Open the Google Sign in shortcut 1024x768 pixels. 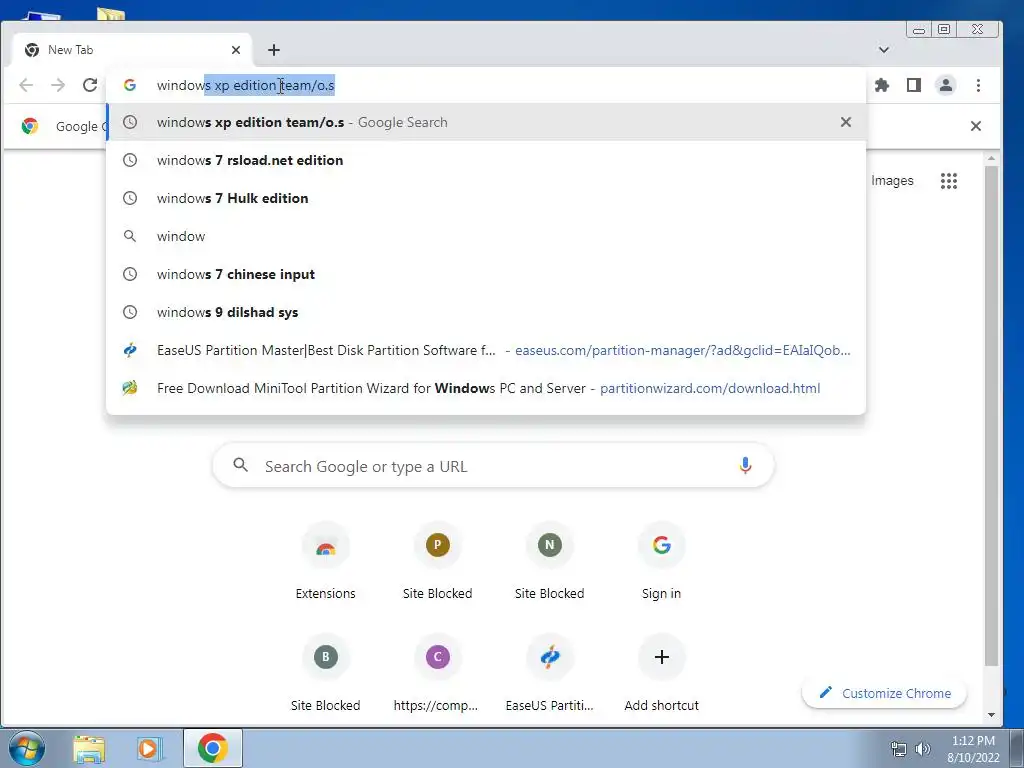(662, 560)
